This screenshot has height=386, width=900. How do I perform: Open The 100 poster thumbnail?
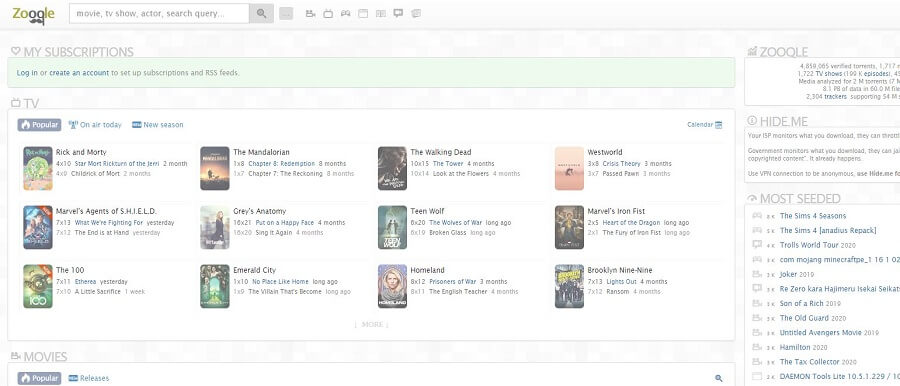[38, 286]
